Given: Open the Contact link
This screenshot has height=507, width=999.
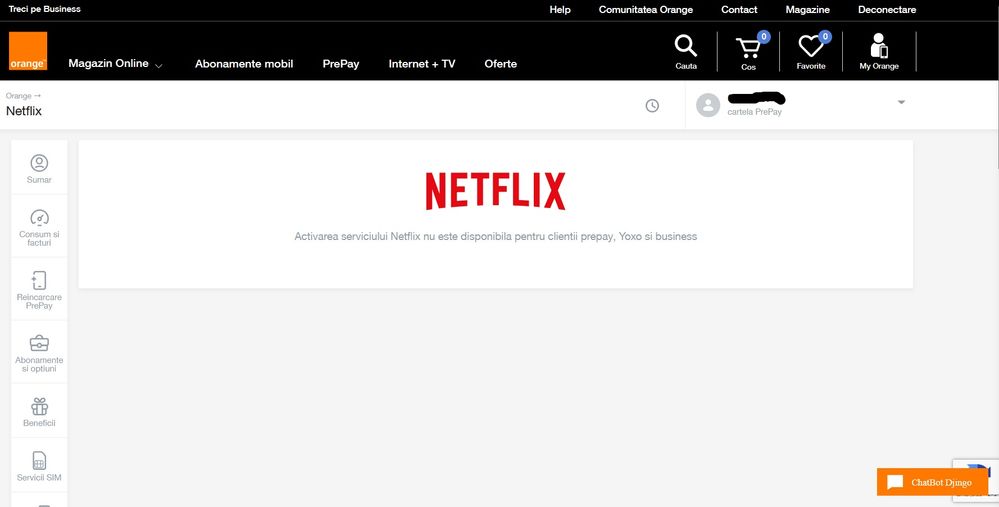Looking at the screenshot, I should click(739, 10).
